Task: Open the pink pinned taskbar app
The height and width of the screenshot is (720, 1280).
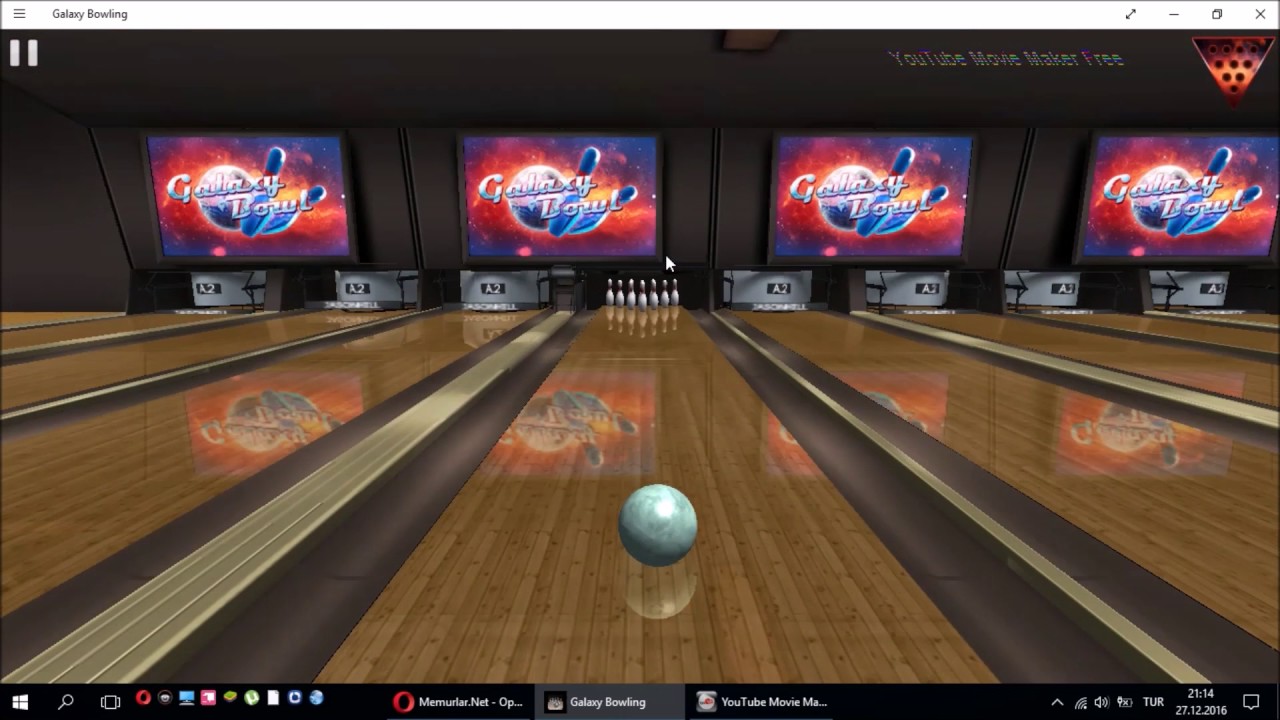Action: (208, 698)
